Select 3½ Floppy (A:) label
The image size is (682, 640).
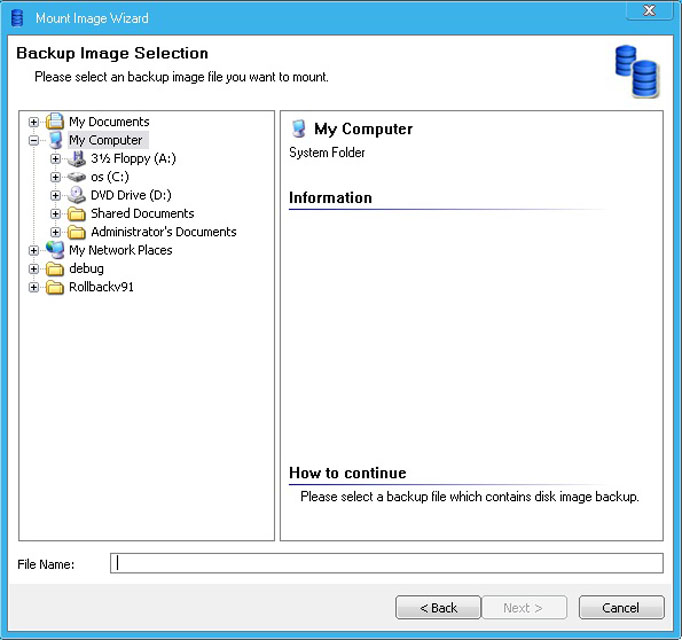pos(134,158)
